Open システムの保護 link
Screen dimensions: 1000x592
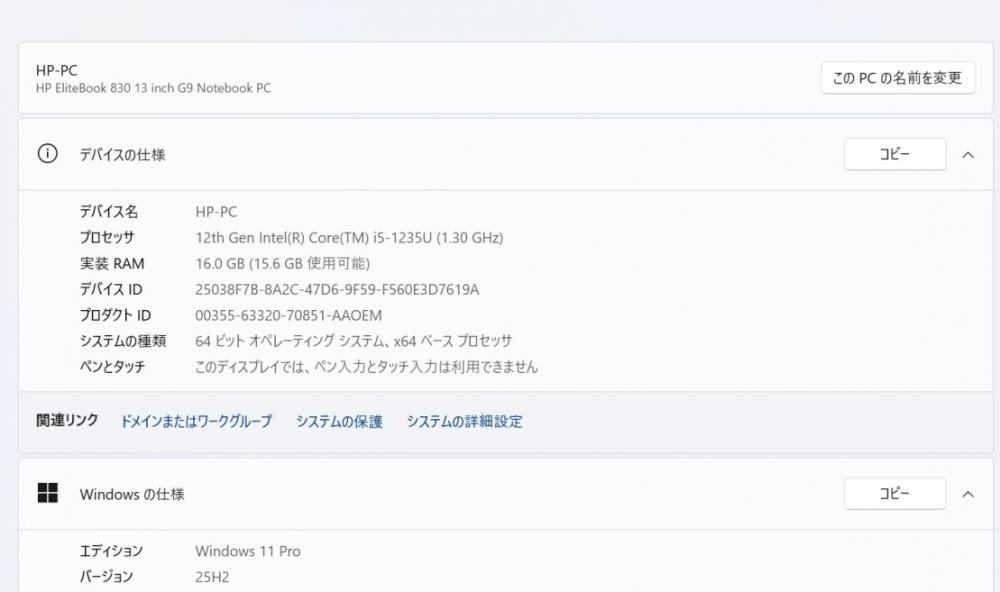point(339,421)
